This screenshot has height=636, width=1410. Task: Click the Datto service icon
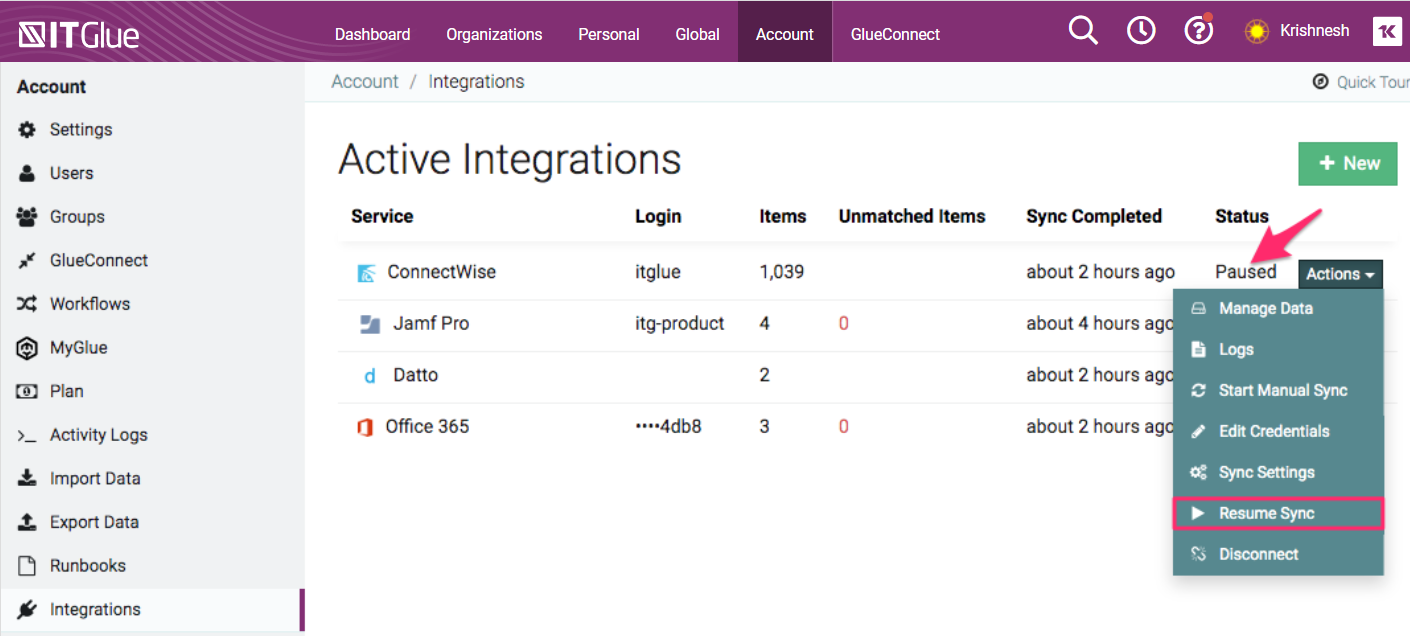click(370, 376)
